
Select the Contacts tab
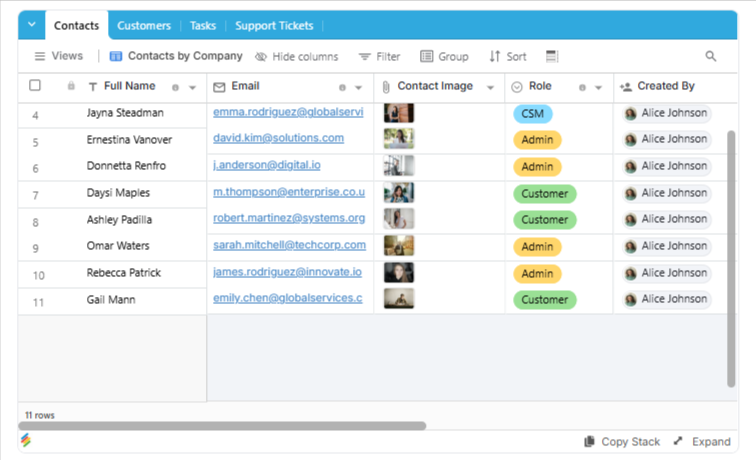pos(76,26)
